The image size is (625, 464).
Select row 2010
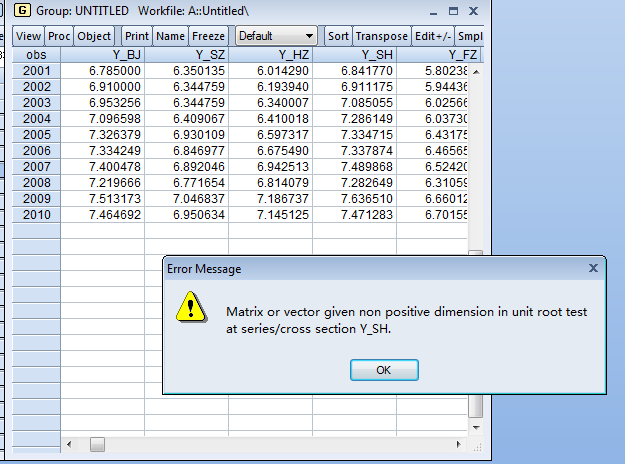pyautogui.click(x=36, y=214)
